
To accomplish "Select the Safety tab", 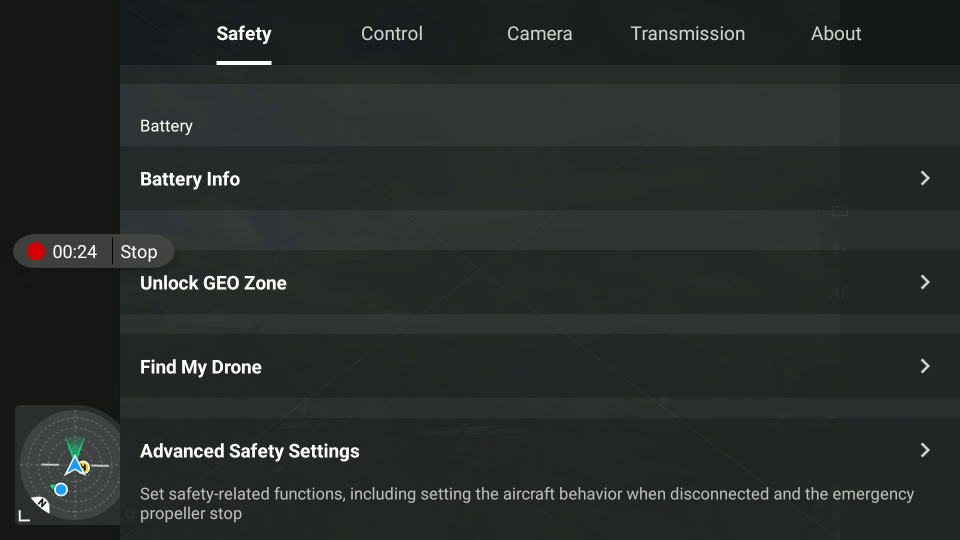I will click(x=244, y=34).
